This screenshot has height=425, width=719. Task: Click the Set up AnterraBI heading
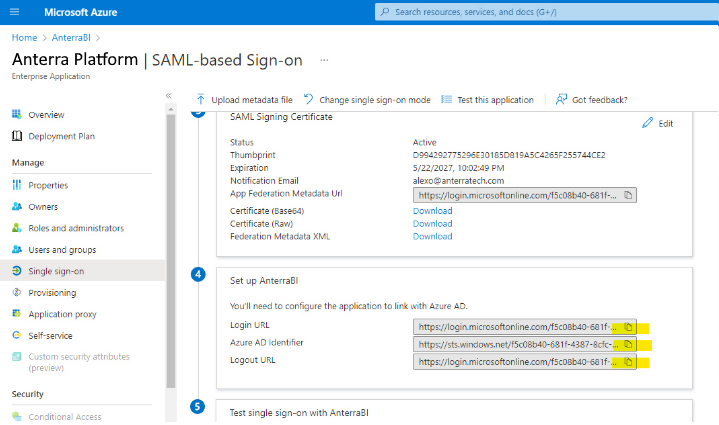click(264, 281)
